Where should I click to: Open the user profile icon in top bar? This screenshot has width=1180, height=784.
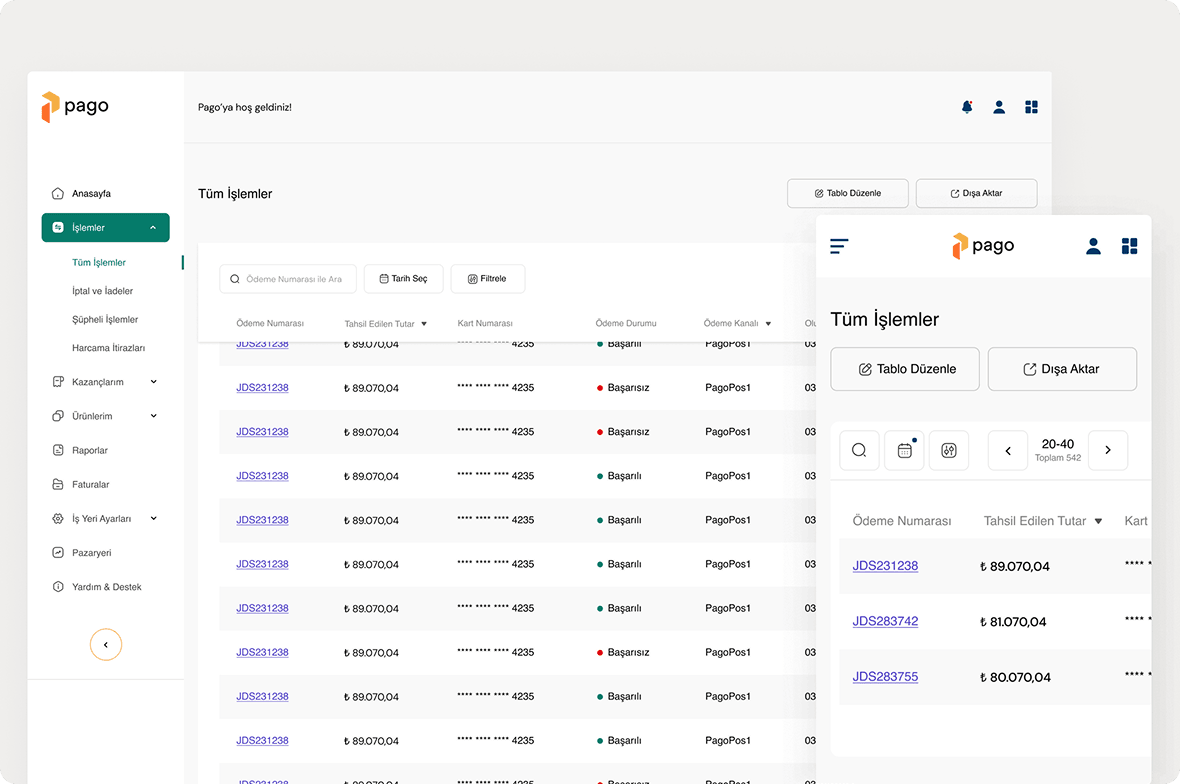point(999,107)
